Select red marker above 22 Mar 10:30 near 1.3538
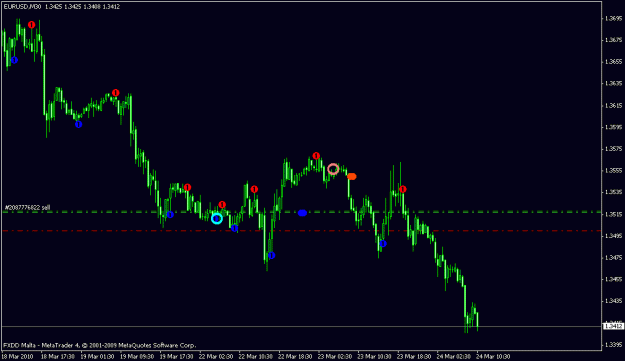 tap(254, 189)
